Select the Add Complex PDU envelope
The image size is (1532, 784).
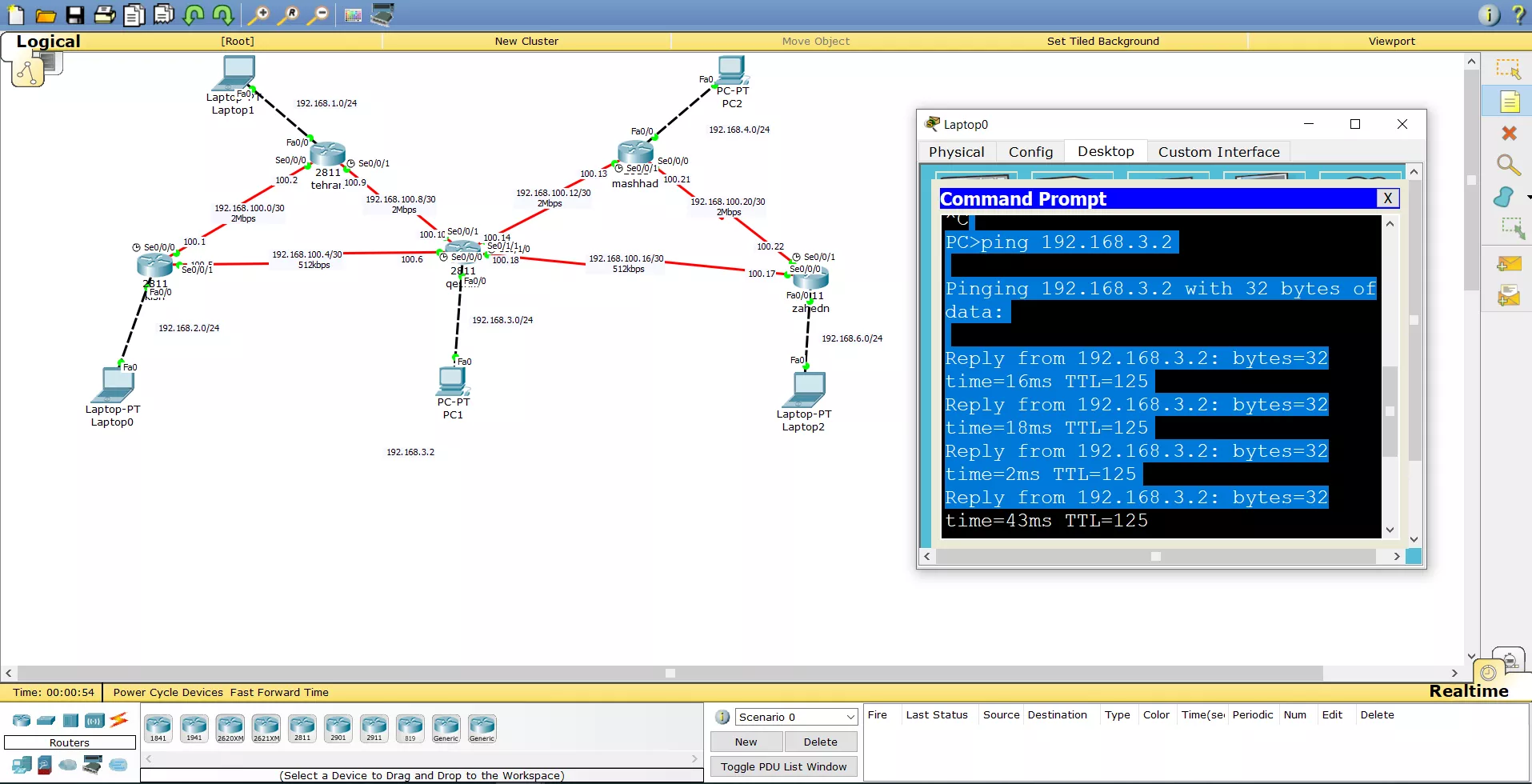tap(1509, 296)
